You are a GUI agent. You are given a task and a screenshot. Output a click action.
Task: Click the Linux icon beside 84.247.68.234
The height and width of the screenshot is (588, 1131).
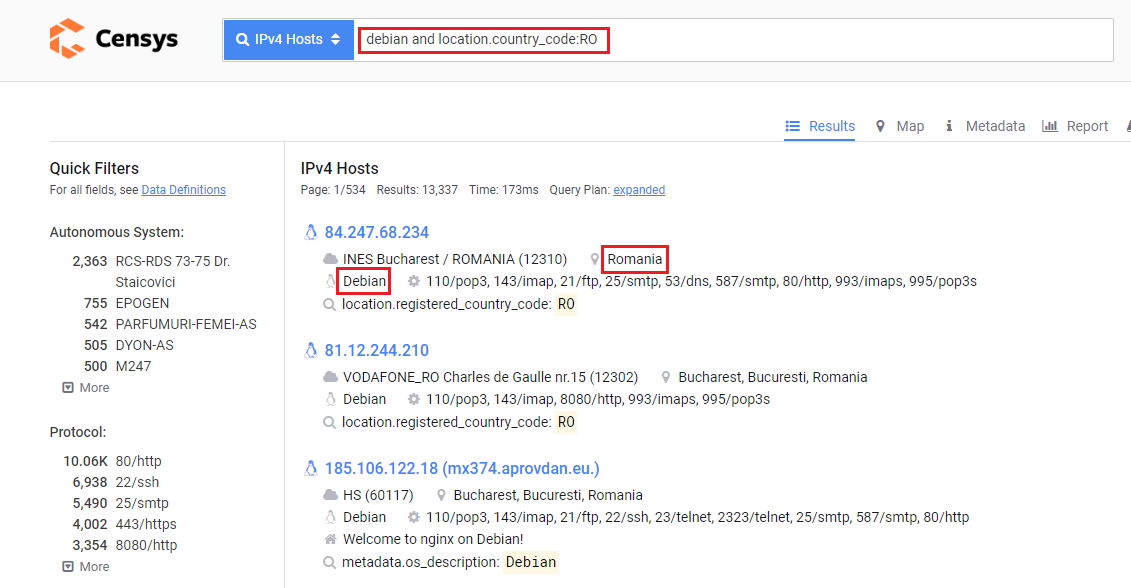click(x=311, y=232)
